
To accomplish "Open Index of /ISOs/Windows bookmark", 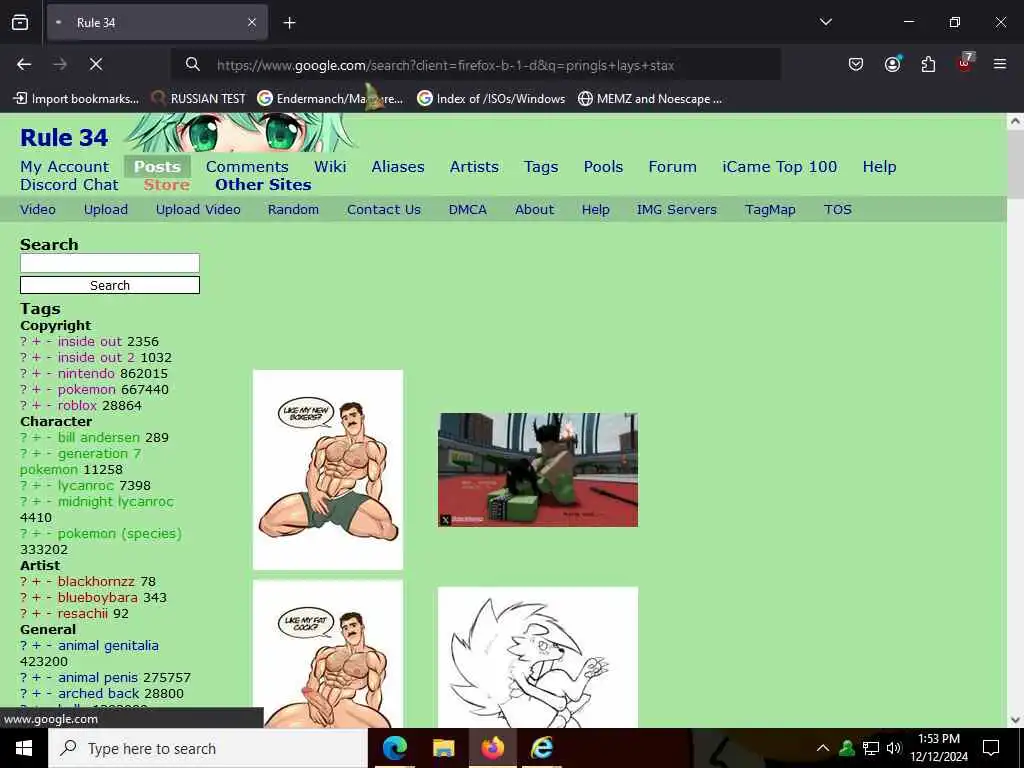I will (491, 99).
